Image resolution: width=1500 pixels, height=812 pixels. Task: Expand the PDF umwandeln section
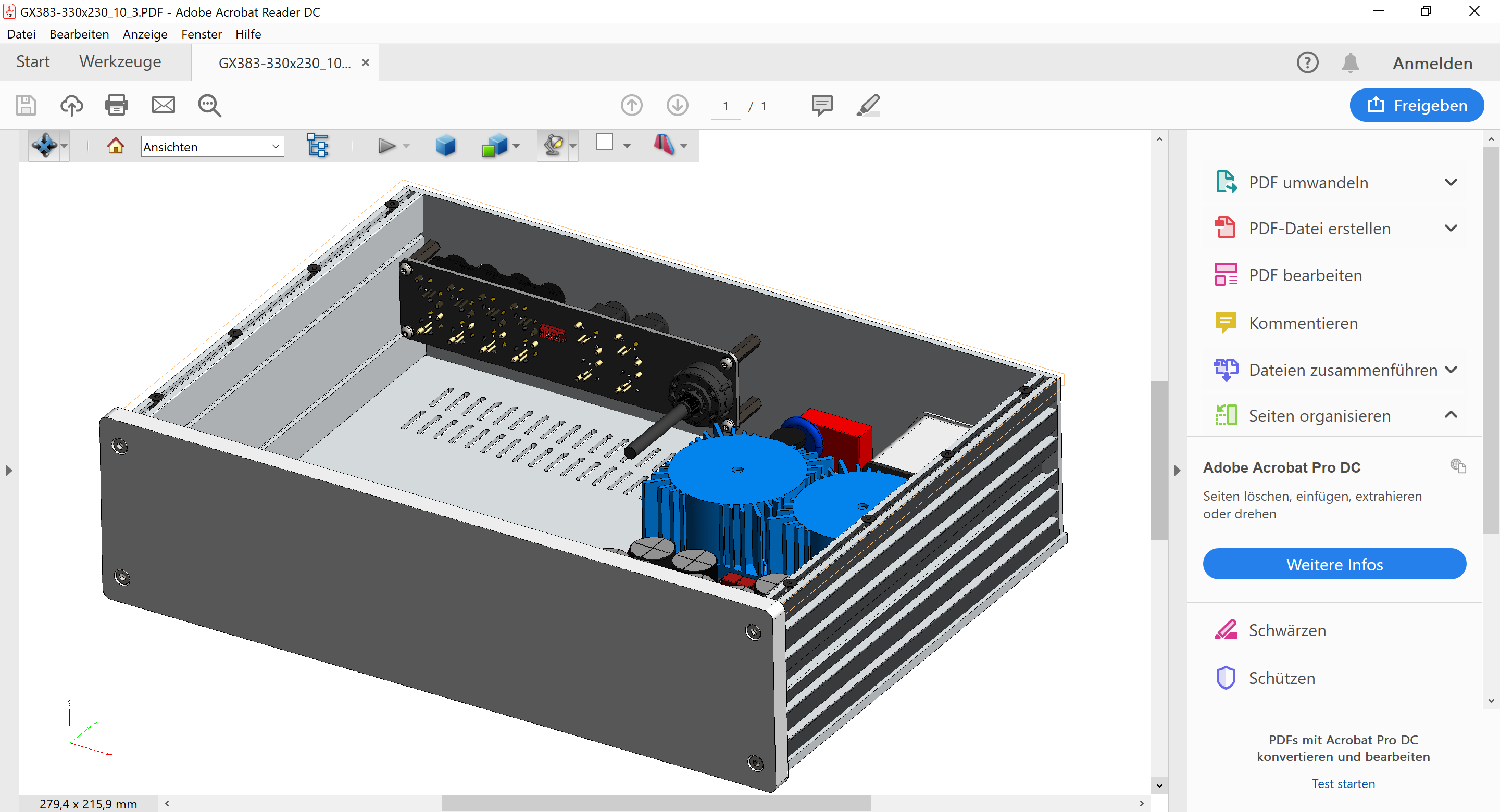(x=1451, y=182)
